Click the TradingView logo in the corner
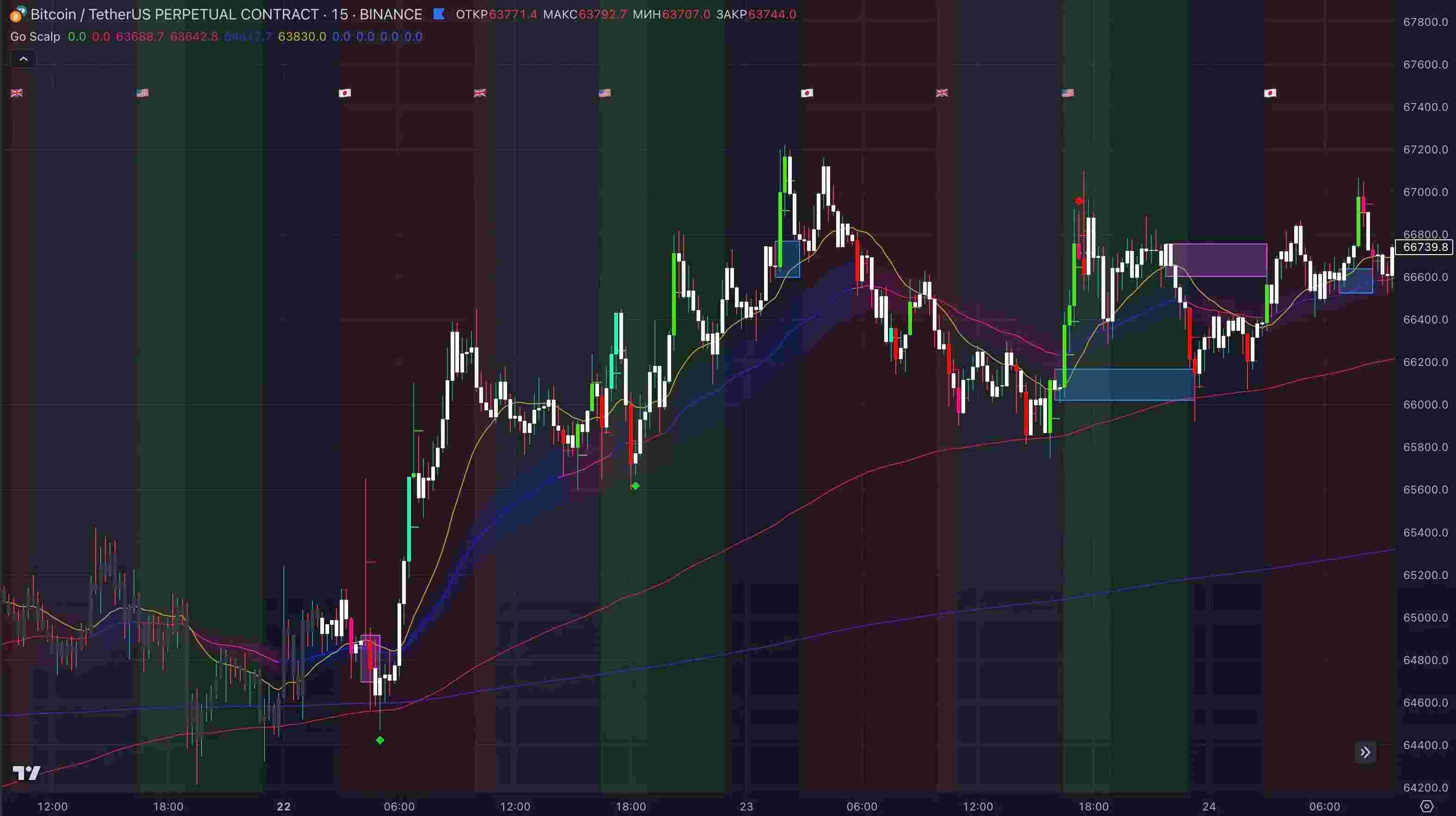This screenshot has width=1456, height=816. point(26,773)
